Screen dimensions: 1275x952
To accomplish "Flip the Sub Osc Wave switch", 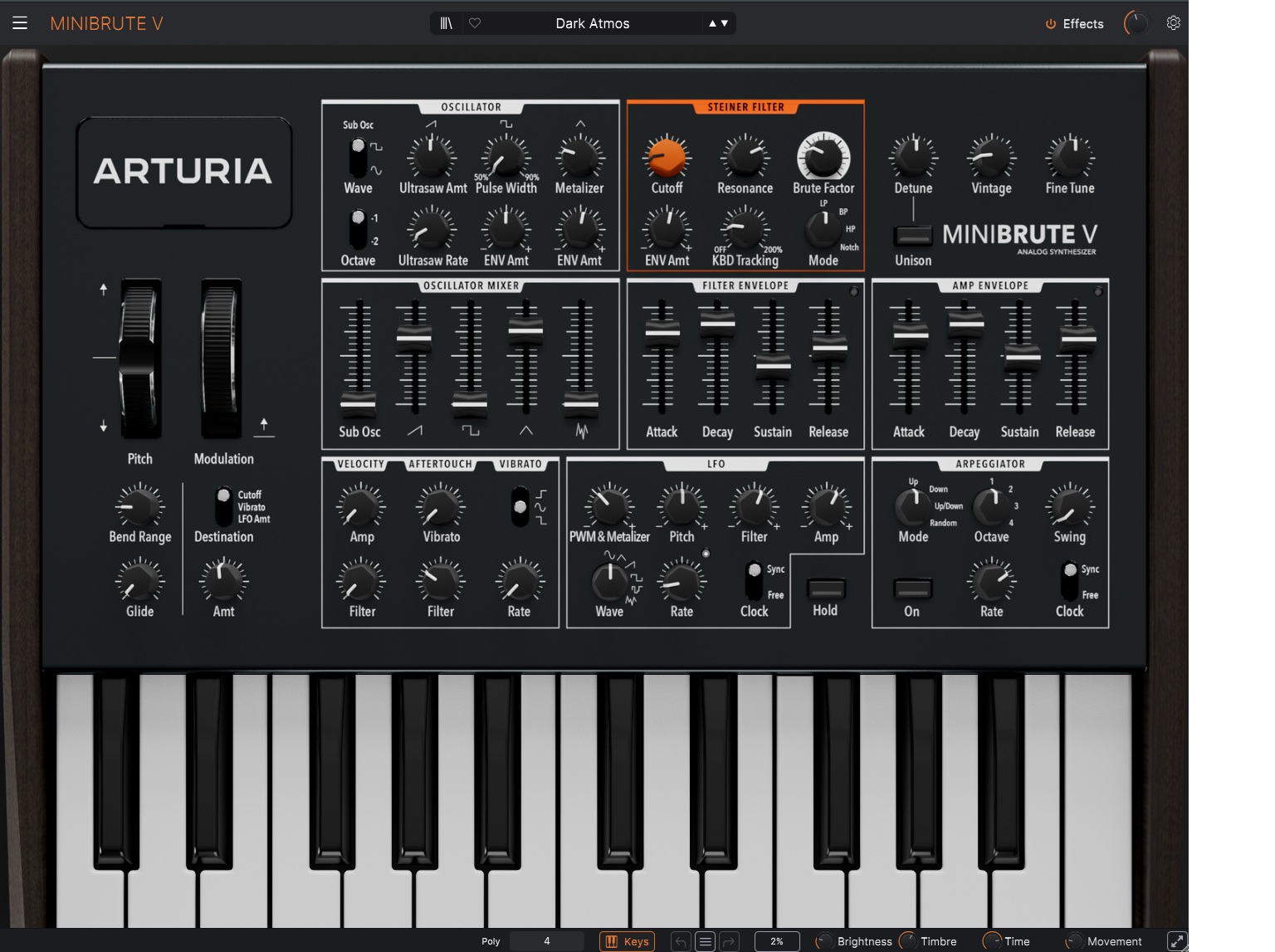I will (358, 158).
